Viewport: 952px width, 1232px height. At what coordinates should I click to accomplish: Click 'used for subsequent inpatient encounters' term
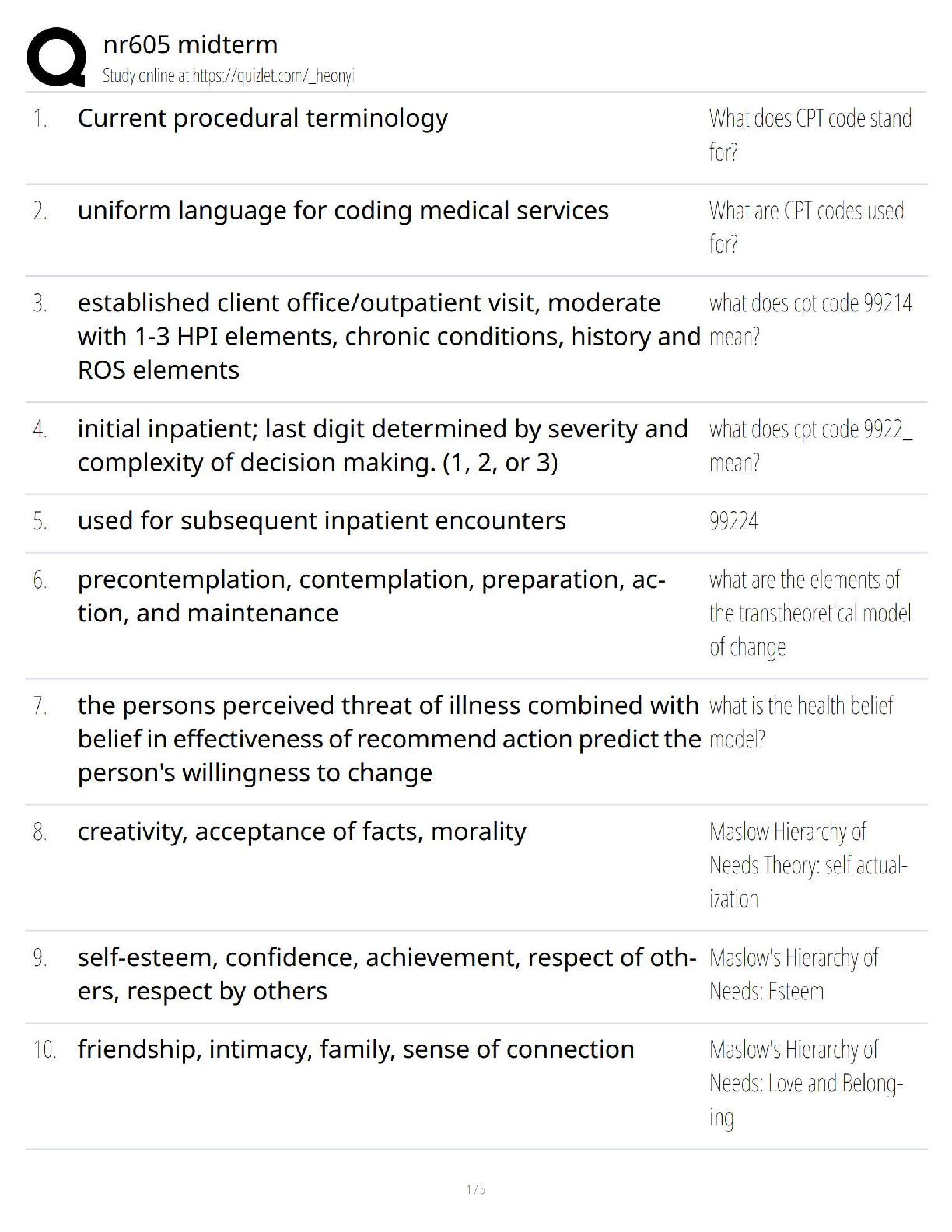point(321,520)
